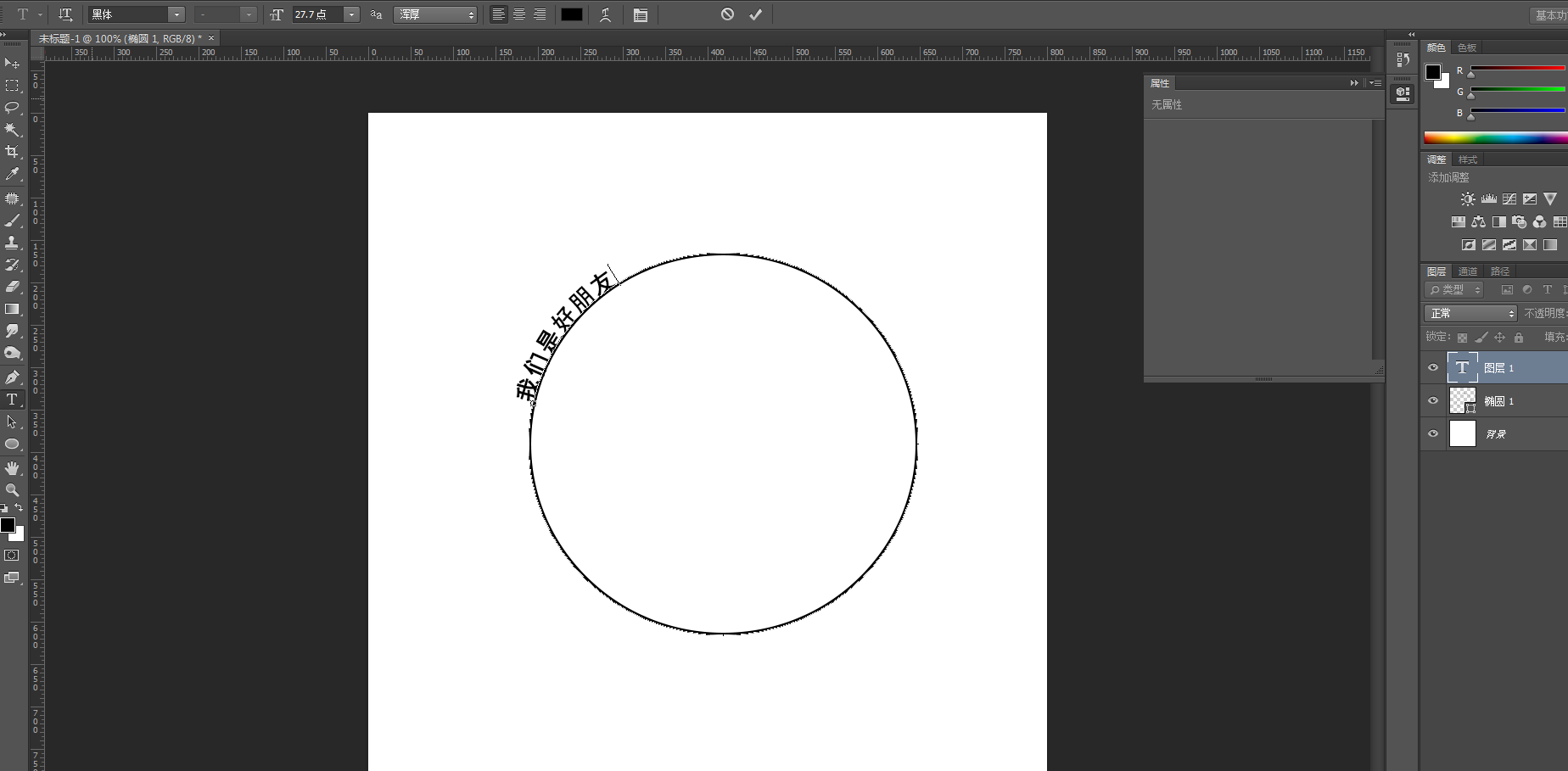The height and width of the screenshot is (771, 1568).
Task: Select the Brush tool
Action: point(12,221)
